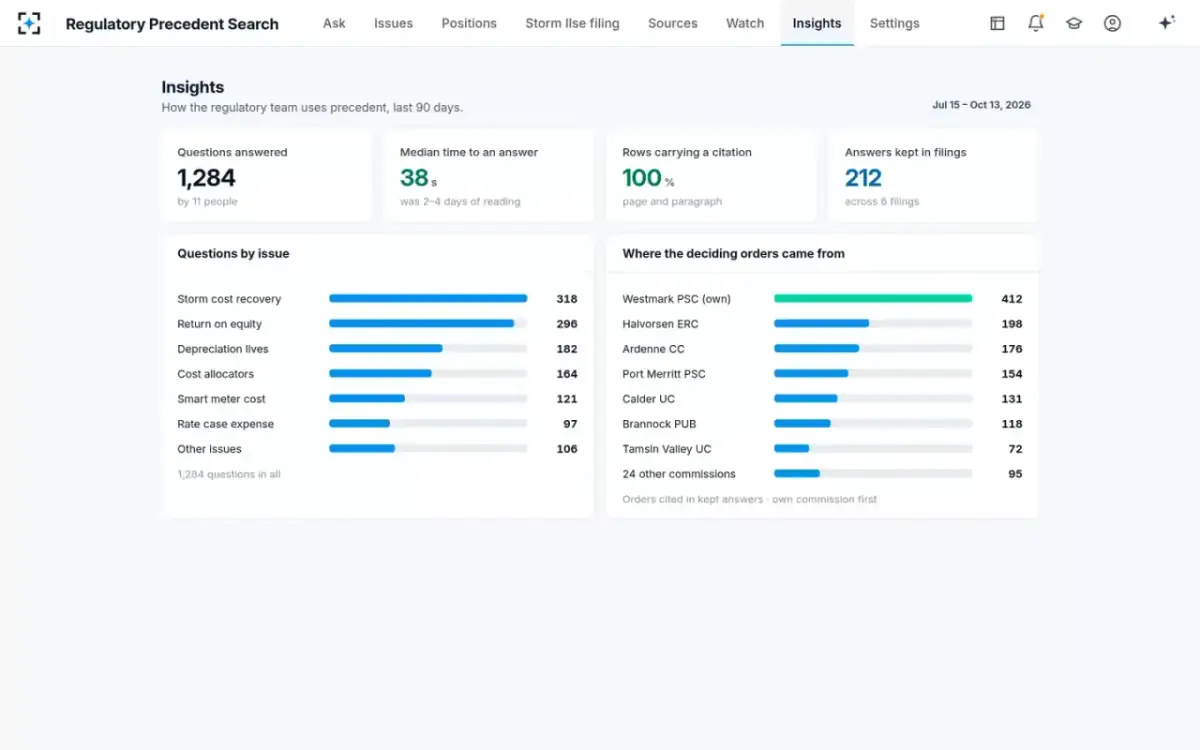Click the Other issues label
Screen dimensions: 1200x750
click(210, 449)
